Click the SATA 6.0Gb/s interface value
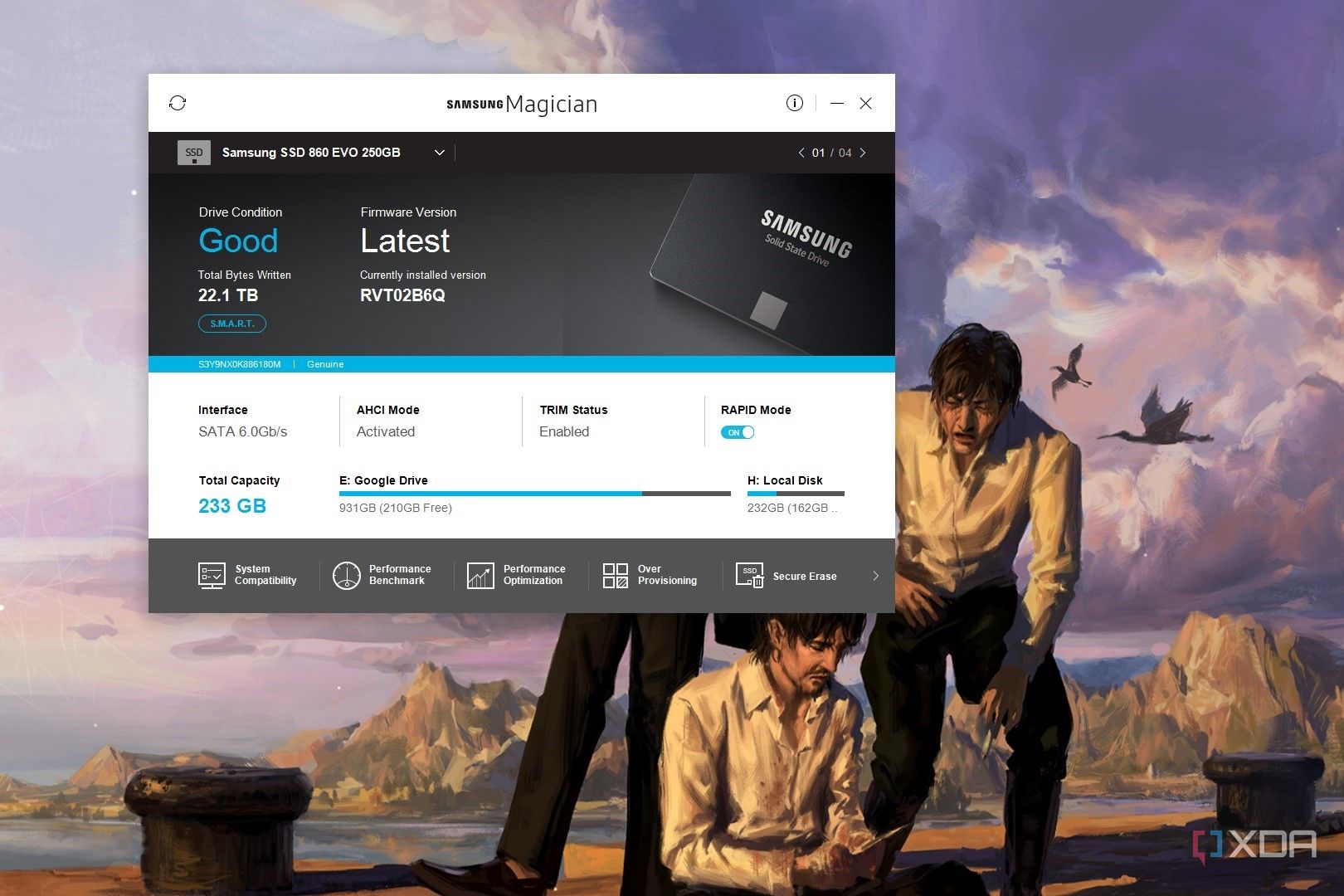 point(242,431)
